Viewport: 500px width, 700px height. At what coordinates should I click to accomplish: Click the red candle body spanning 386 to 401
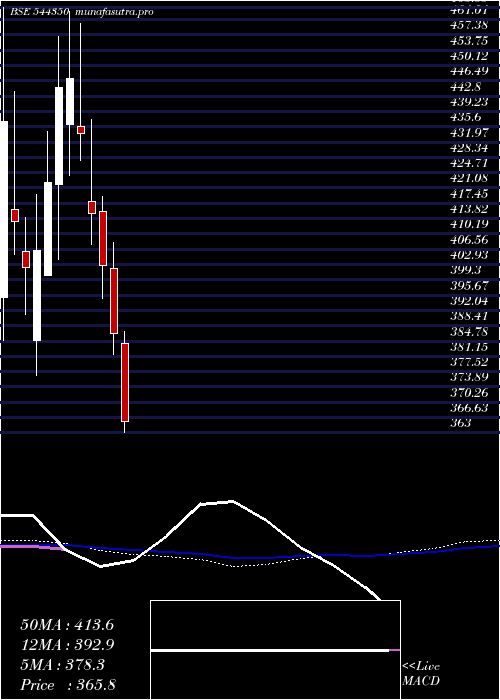tap(114, 300)
